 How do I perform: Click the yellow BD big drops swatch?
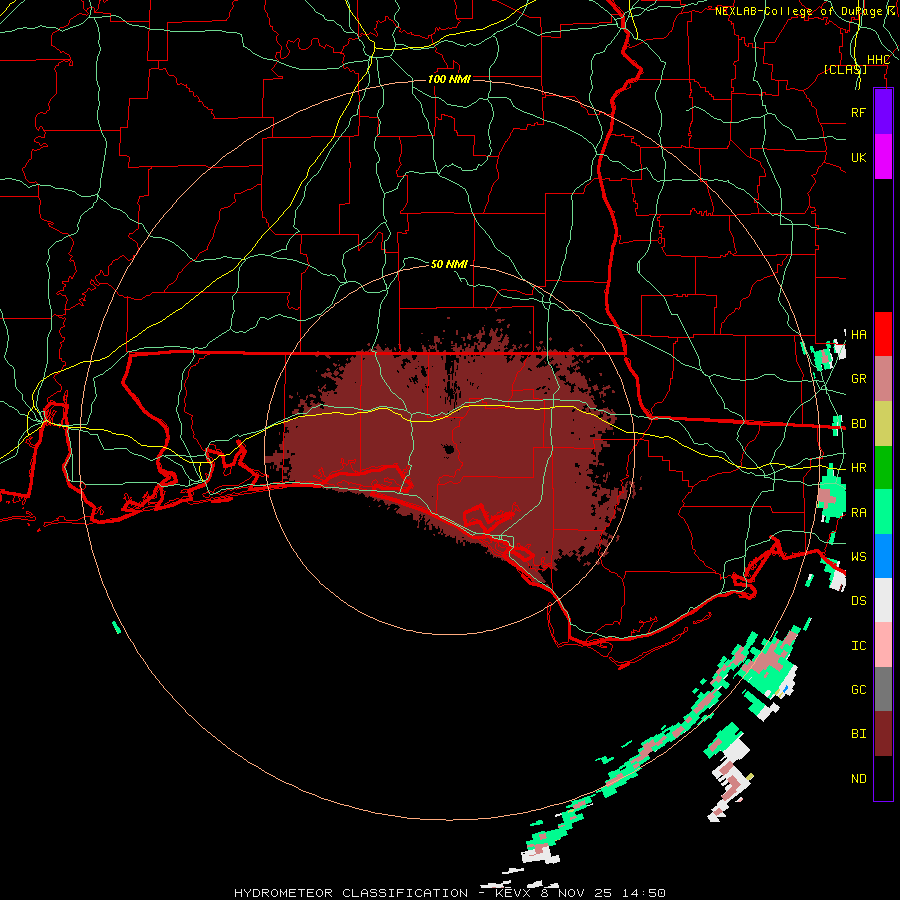pyautogui.click(x=883, y=424)
